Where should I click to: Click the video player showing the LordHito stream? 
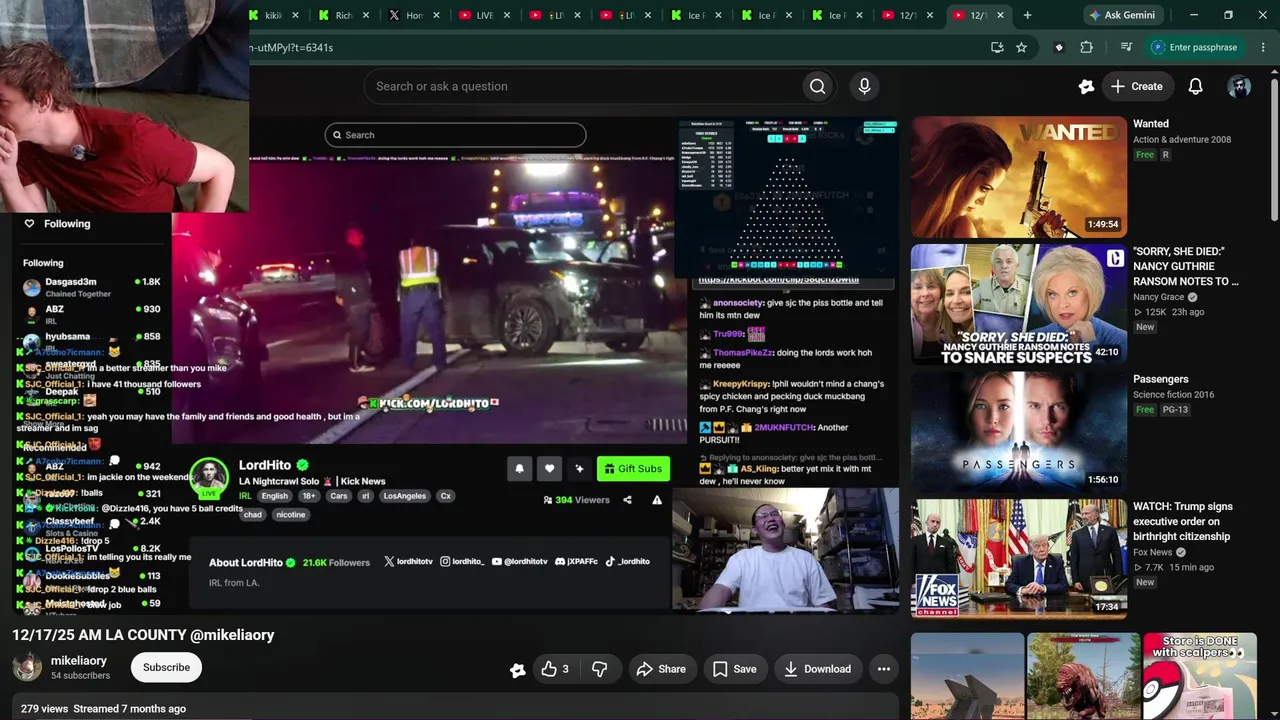tap(455, 365)
